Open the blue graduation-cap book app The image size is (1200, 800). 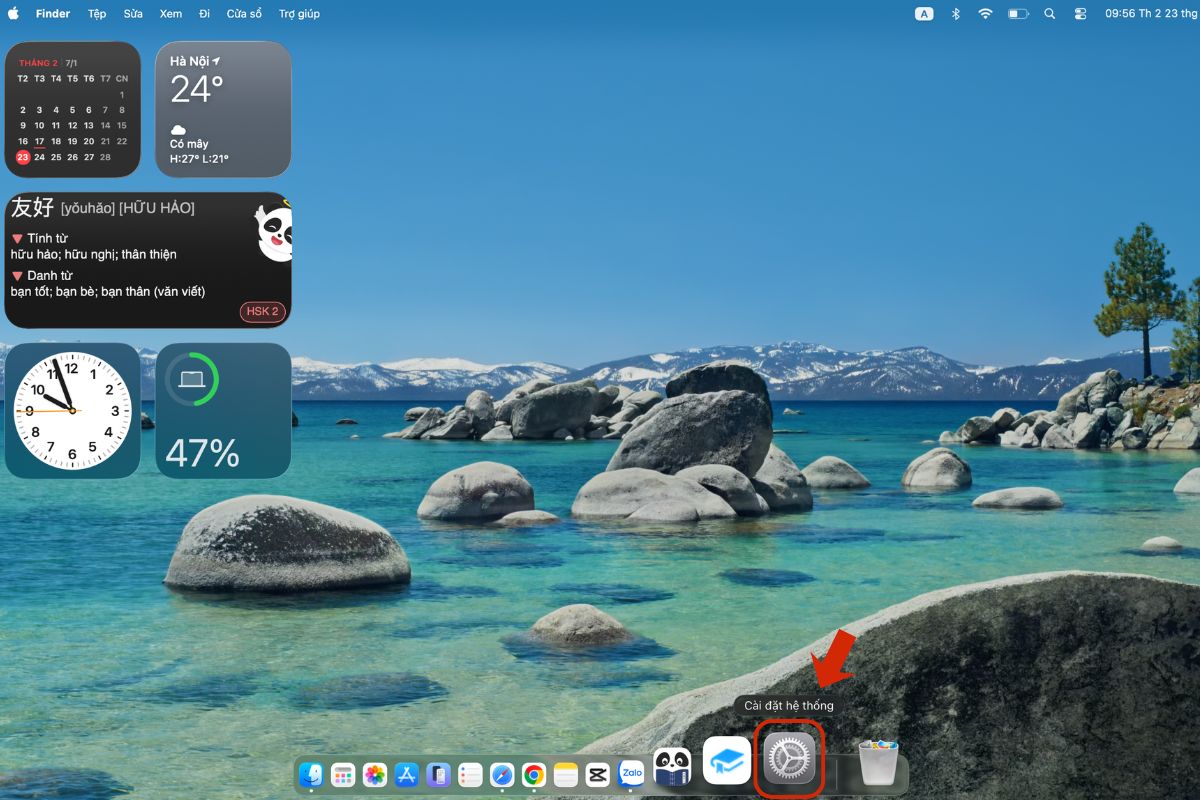[727, 761]
